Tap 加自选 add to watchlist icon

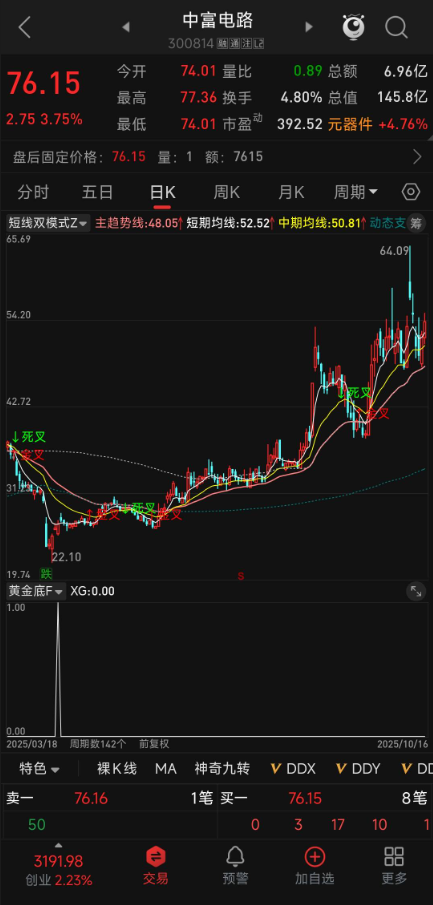click(x=315, y=866)
